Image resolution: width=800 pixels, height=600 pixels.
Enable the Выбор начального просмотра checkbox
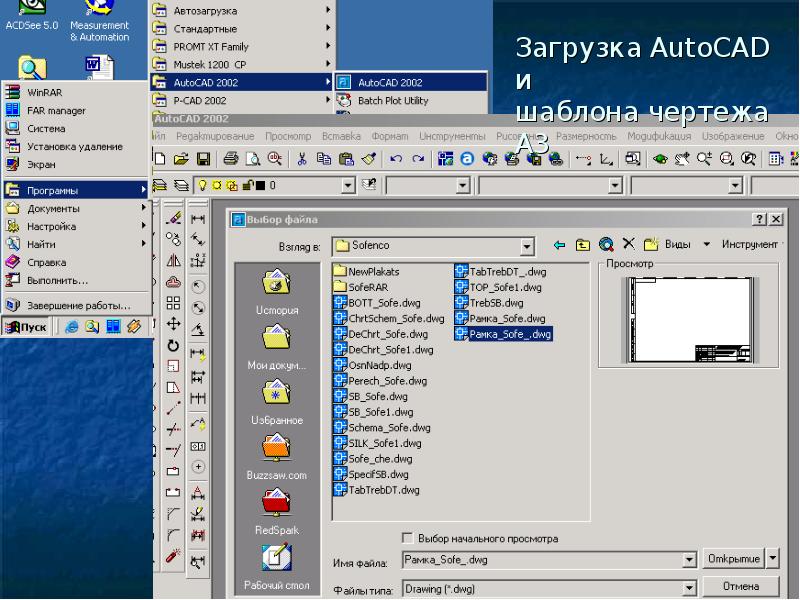(407, 538)
